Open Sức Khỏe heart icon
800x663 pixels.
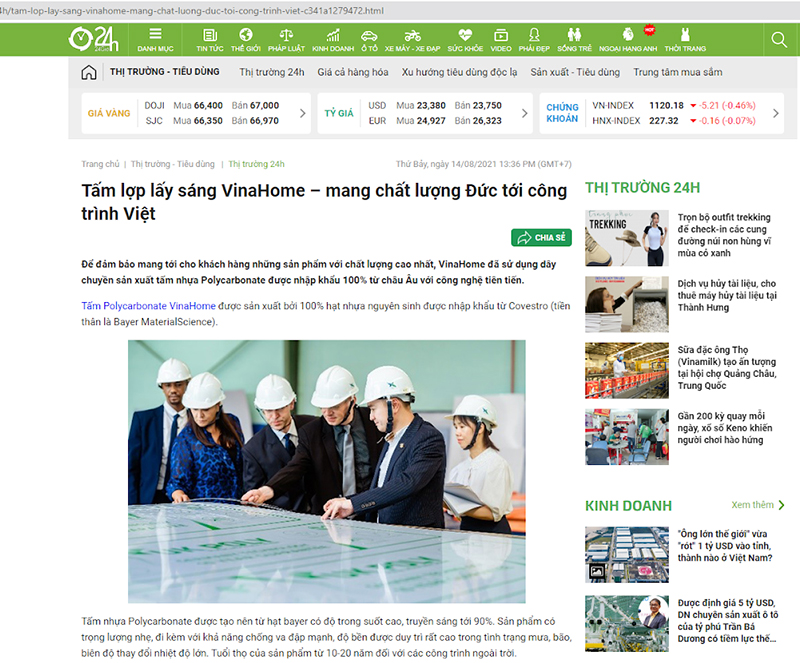click(x=465, y=39)
